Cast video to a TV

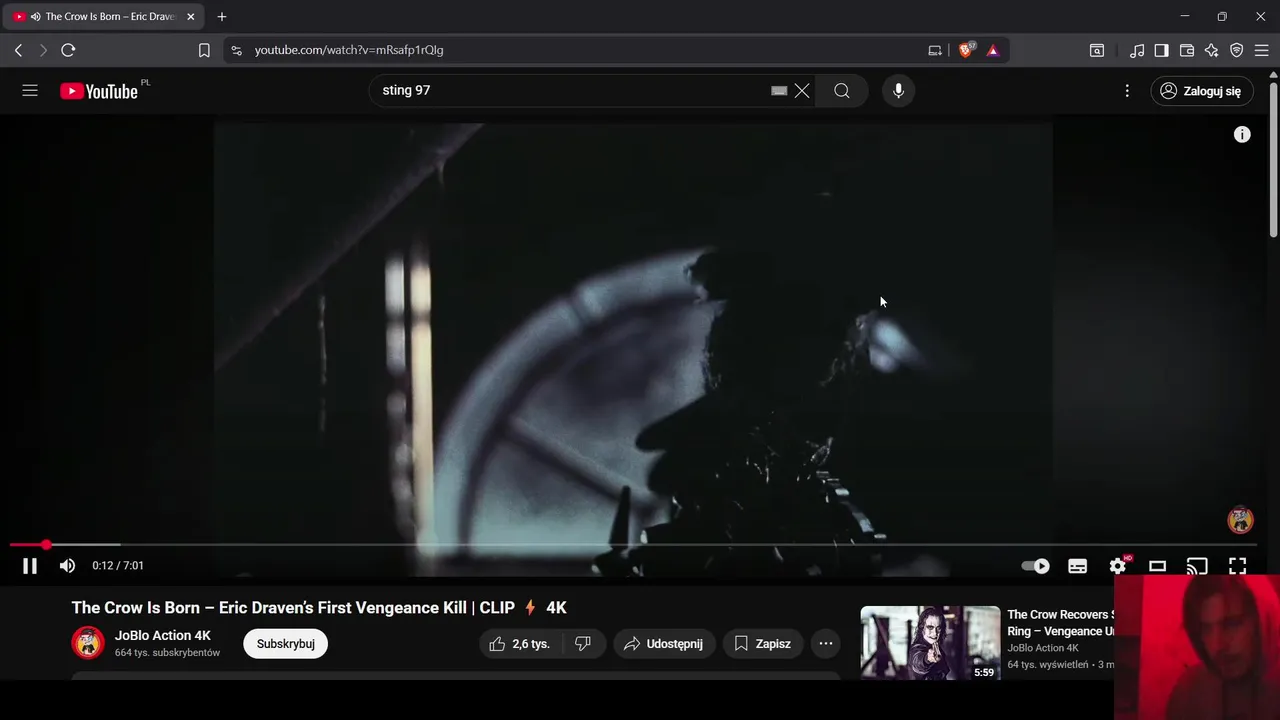pyautogui.click(x=1197, y=566)
